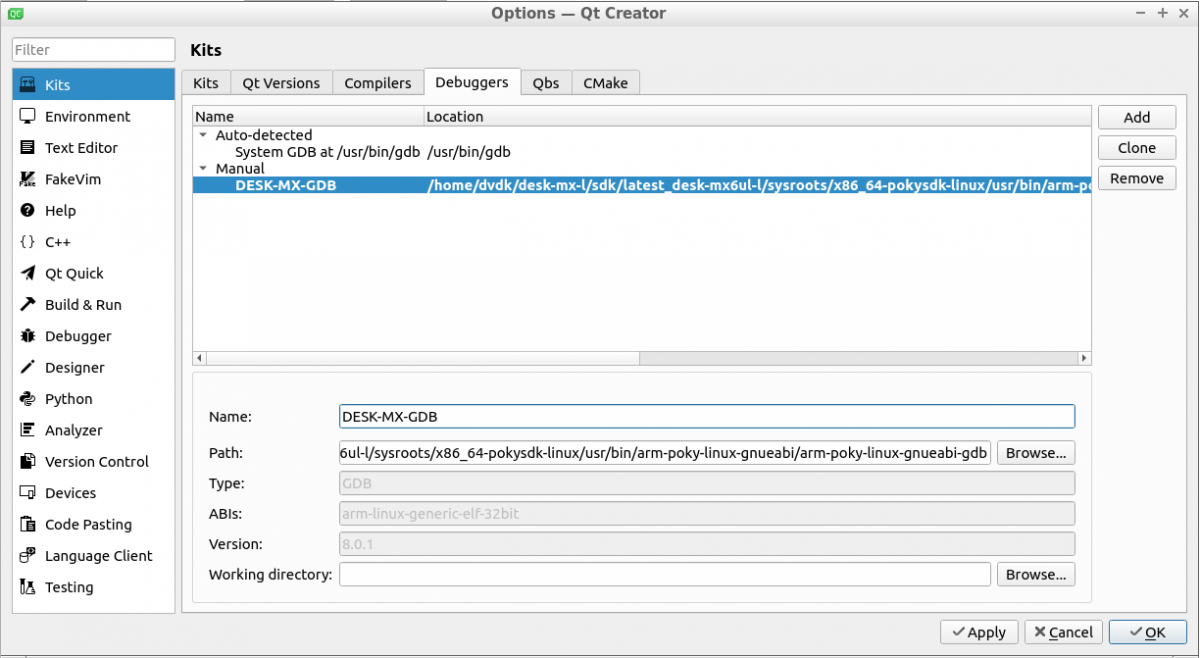Select the Qt Quick paper-plane icon
The width and height of the screenshot is (1200, 658).
(28, 274)
